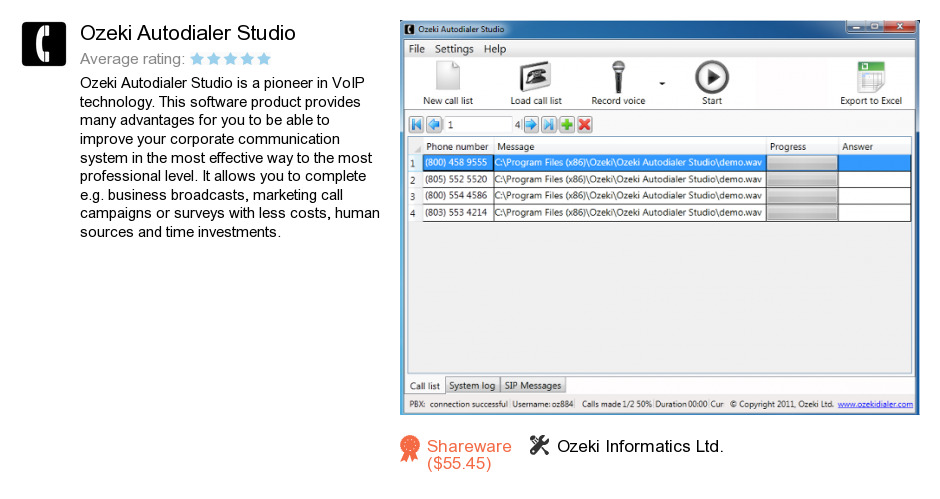Viewport: 940px width, 499px height.
Task: Click the average rating stars
Action: tap(230, 59)
